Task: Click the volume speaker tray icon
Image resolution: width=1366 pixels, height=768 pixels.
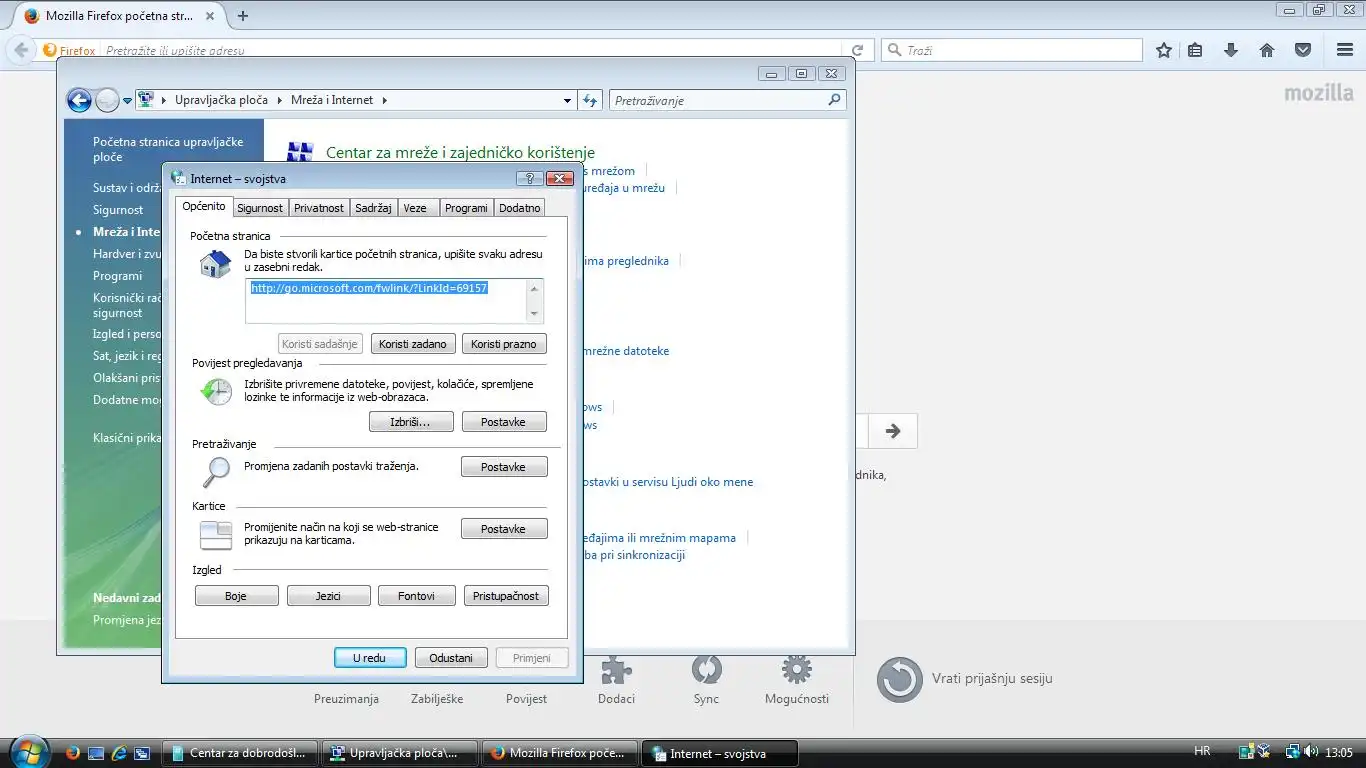Action: [1311, 752]
